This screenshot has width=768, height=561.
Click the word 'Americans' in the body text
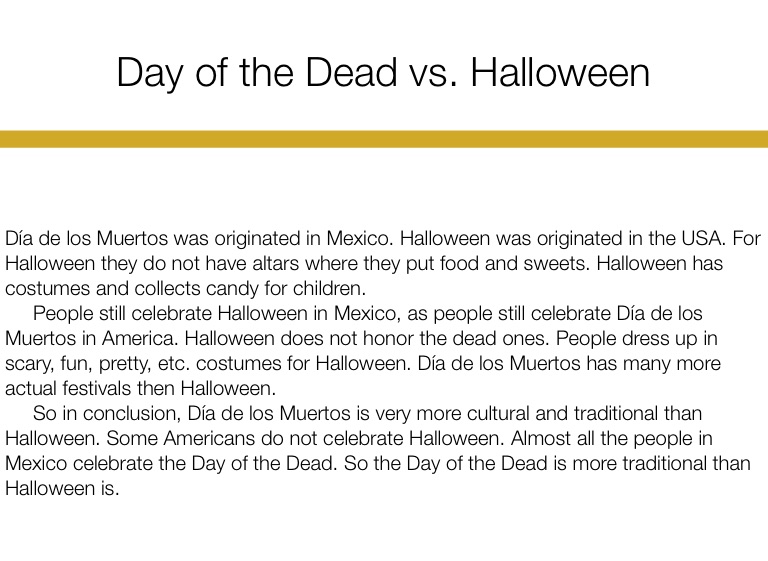pyautogui.click(x=198, y=439)
